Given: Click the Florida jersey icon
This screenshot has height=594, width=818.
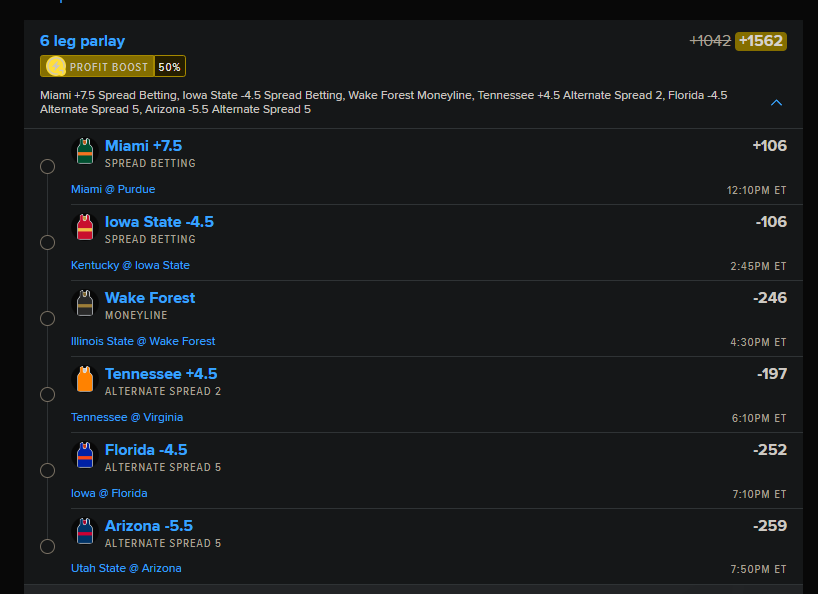Looking at the screenshot, I should [x=85, y=455].
